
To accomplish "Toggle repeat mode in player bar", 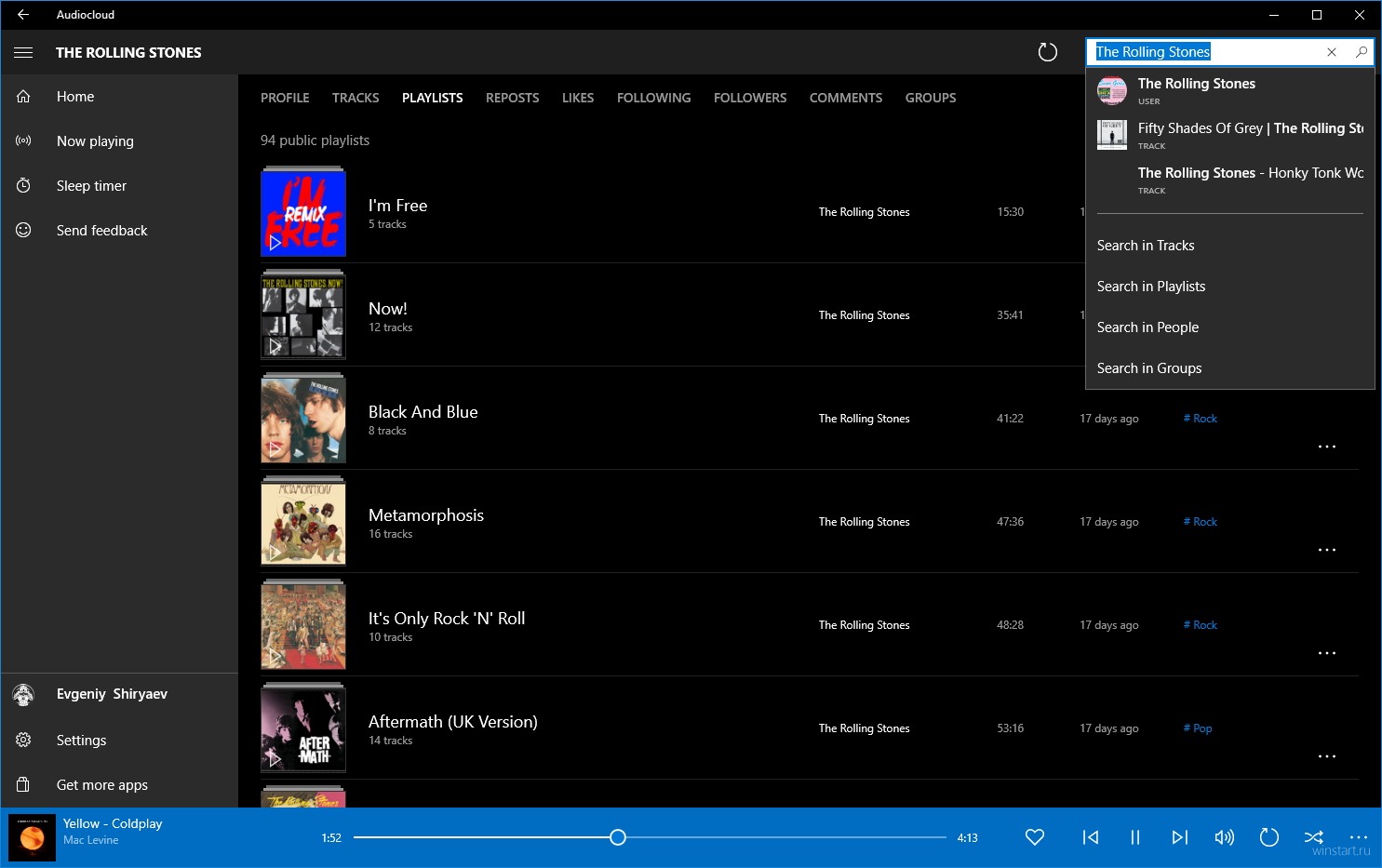I will tap(1268, 837).
